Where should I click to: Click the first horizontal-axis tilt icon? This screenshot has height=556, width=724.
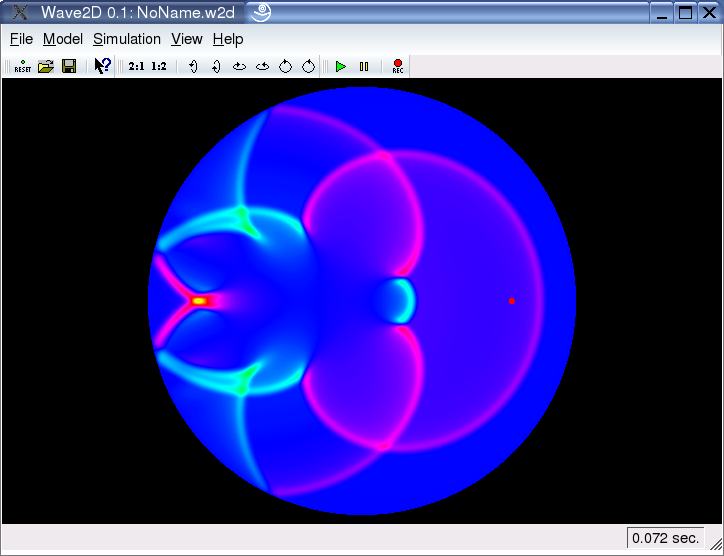tap(239, 66)
